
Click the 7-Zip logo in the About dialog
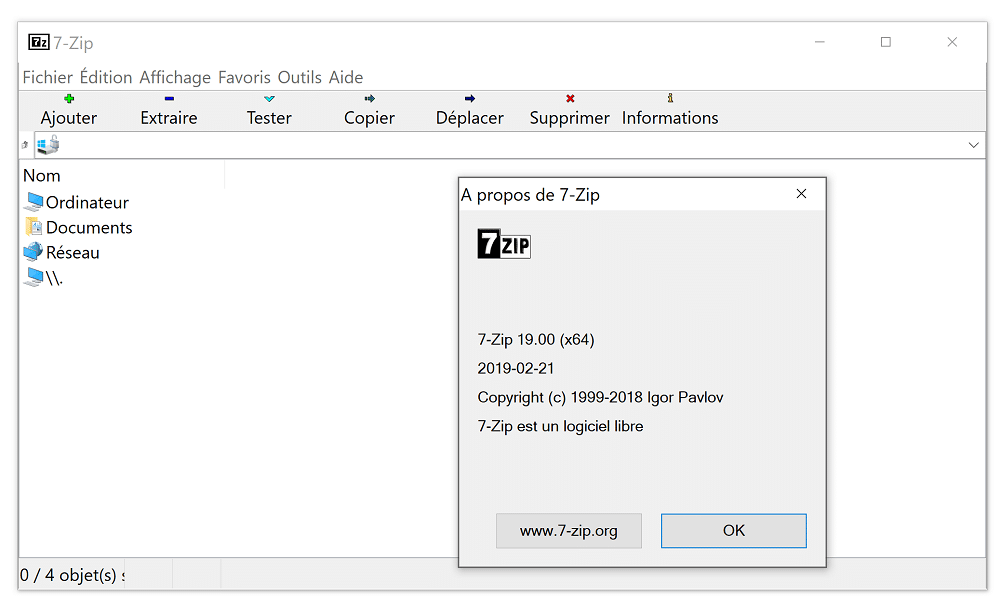(504, 244)
